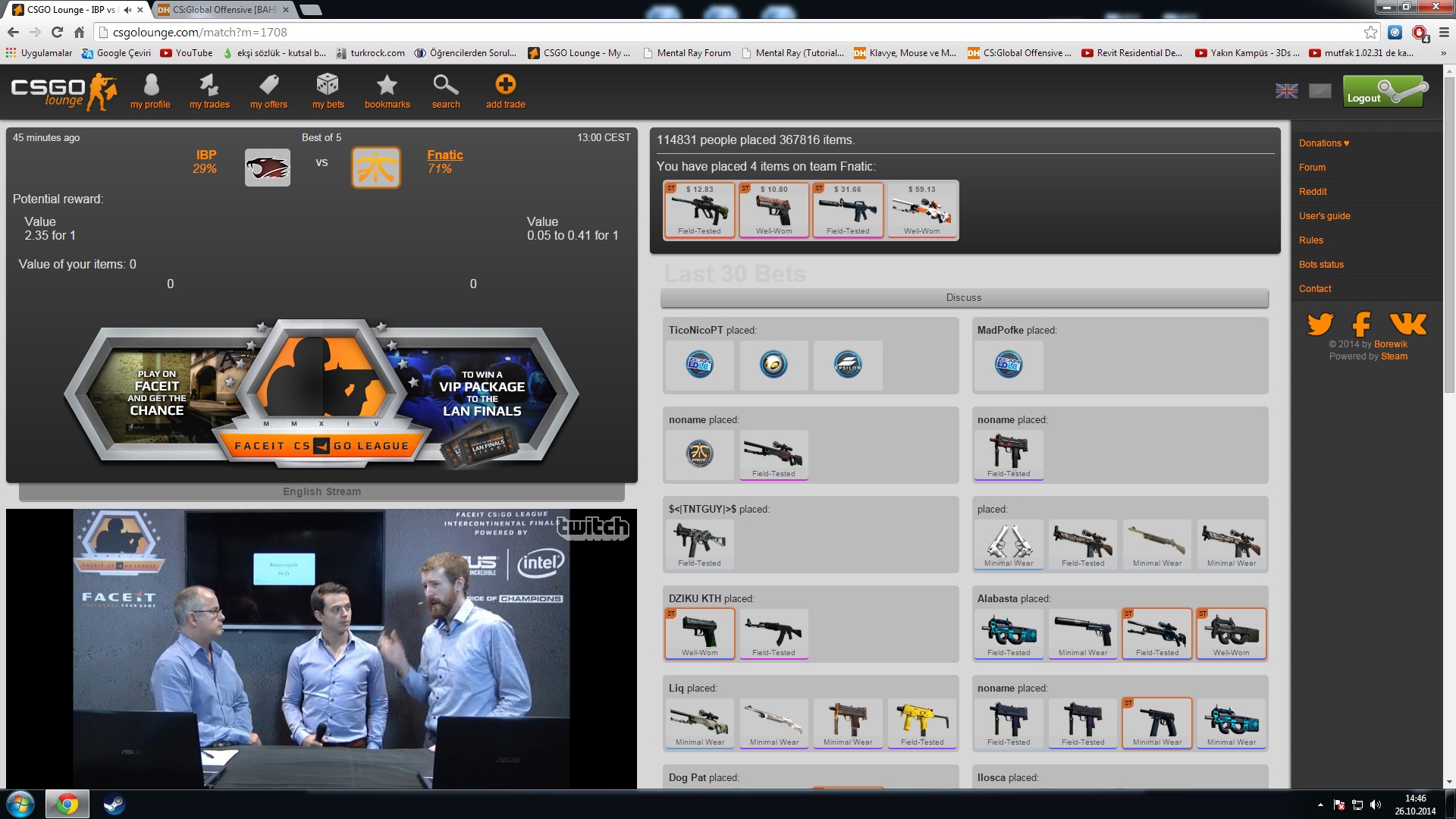
Task: Open the Fnatic team link
Action: point(444,155)
